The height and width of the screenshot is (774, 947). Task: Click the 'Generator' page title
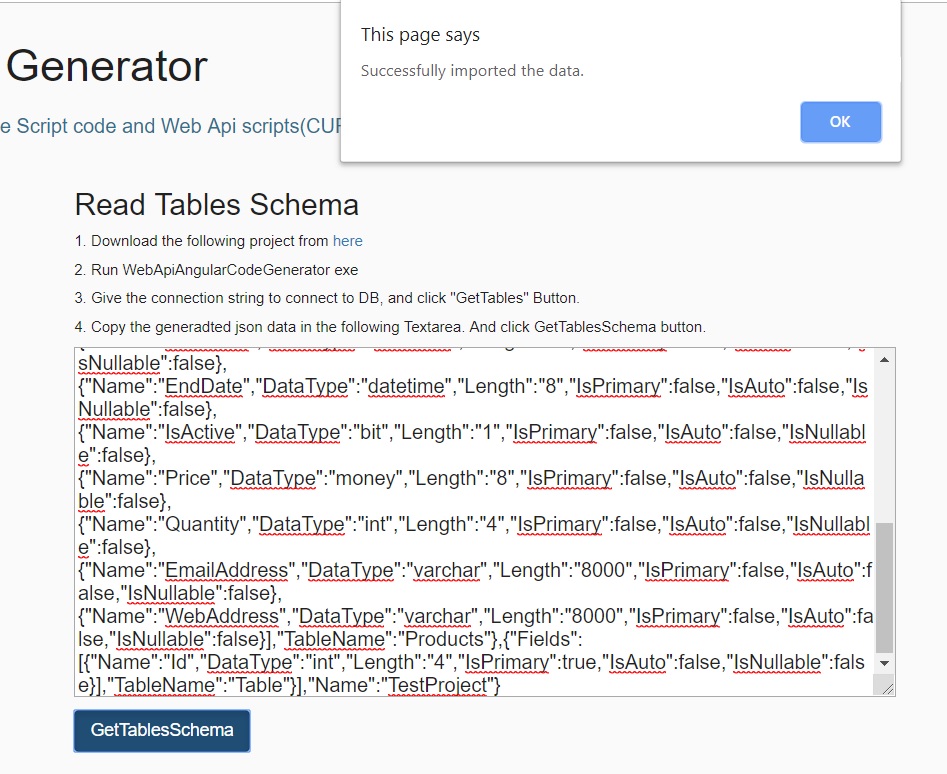107,66
